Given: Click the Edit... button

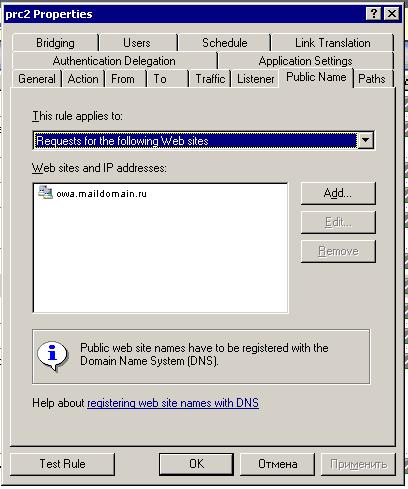Looking at the screenshot, I should pos(338,222).
